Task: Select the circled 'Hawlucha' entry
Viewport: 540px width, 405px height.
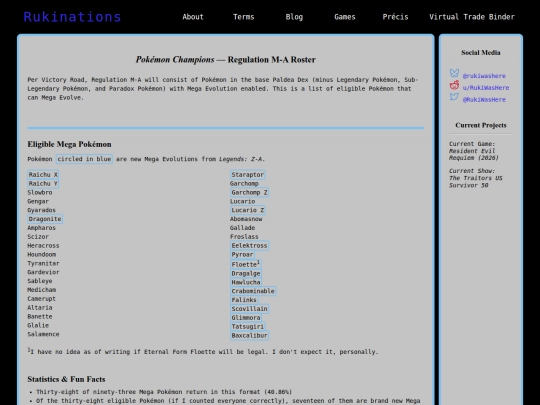Action: pyautogui.click(x=246, y=282)
